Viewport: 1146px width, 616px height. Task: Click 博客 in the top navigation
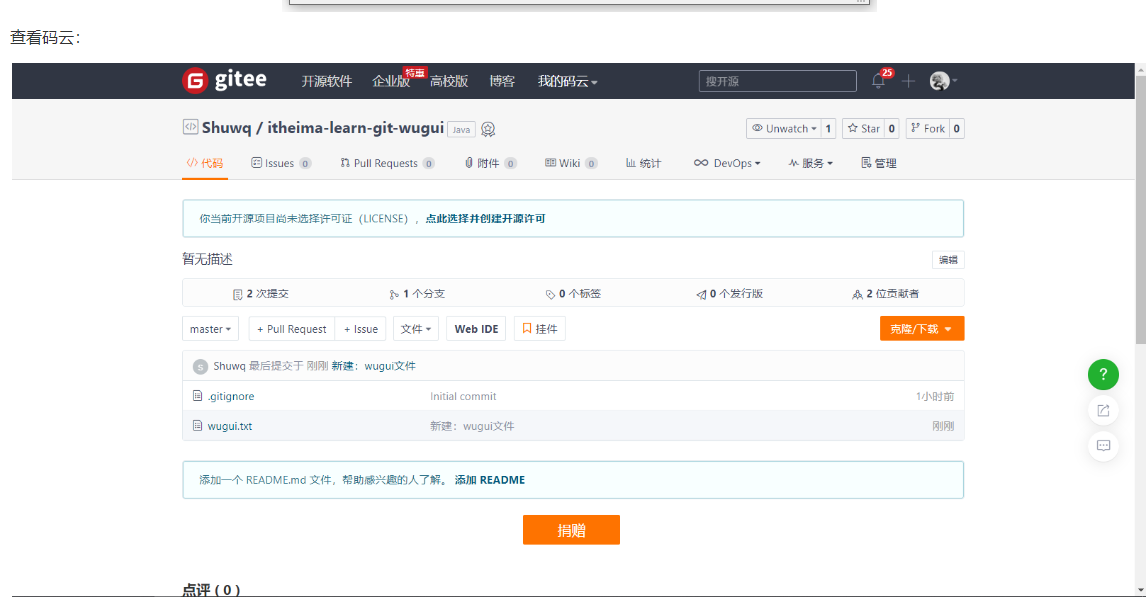tap(502, 81)
